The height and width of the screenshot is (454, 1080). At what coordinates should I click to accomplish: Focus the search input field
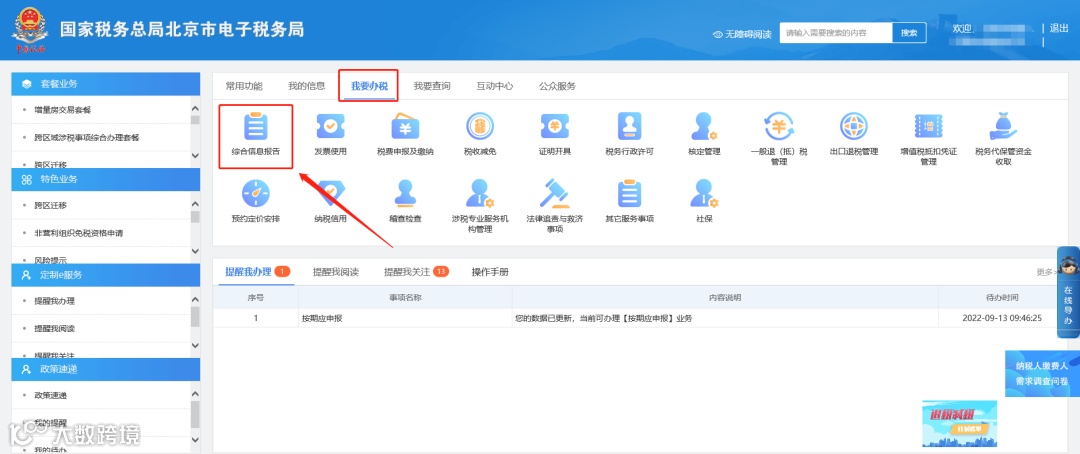tap(836, 33)
